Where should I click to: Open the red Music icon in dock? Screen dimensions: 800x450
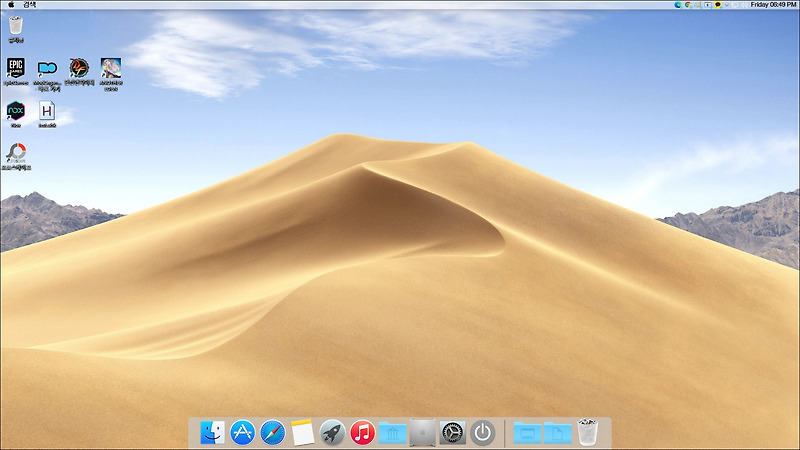[x=362, y=433]
